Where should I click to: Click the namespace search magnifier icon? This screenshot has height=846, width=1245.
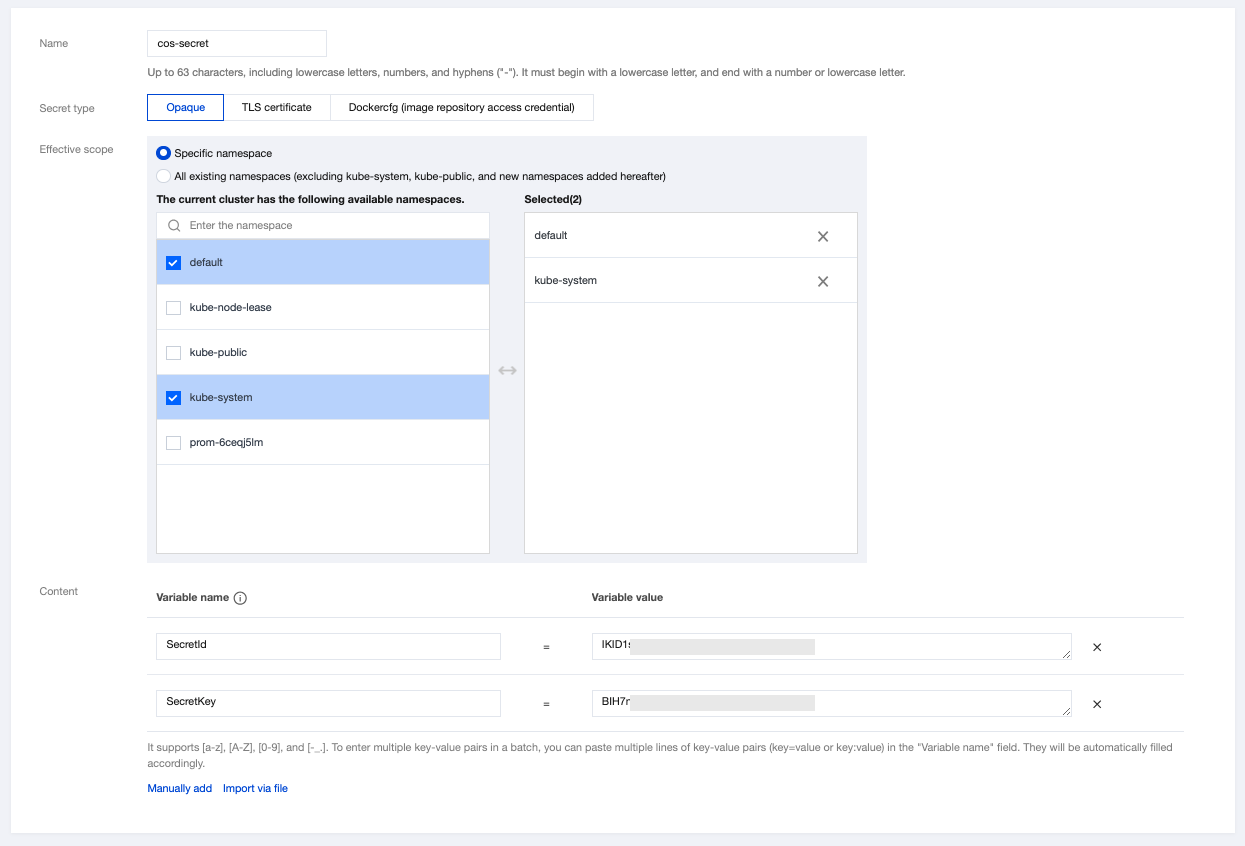click(x=174, y=226)
